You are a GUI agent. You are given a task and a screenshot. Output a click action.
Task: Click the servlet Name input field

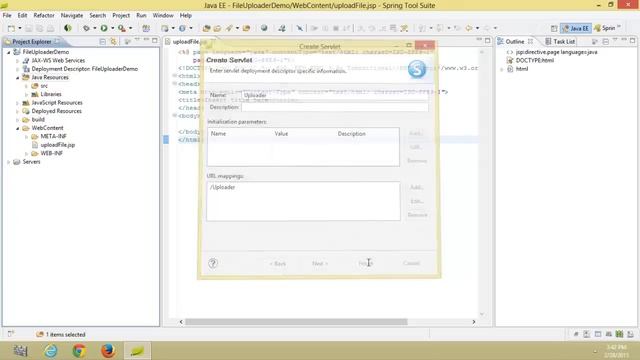pyautogui.click(x=335, y=95)
